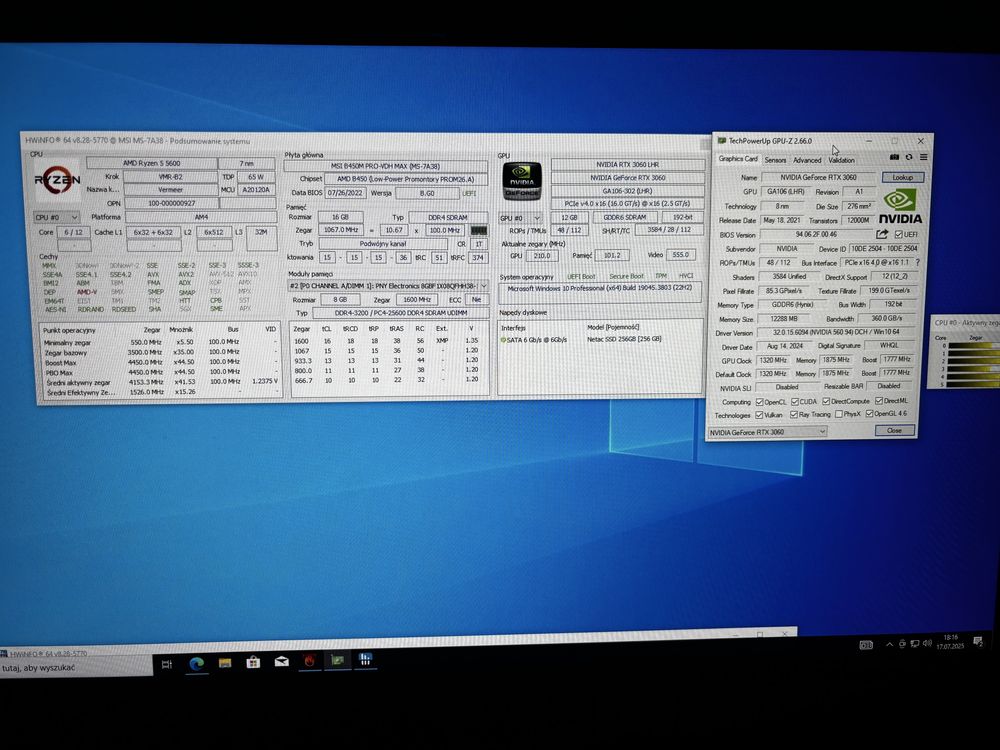Click the GPU-Z title bar app icon
The height and width of the screenshot is (750, 1000).
[722, 140]
